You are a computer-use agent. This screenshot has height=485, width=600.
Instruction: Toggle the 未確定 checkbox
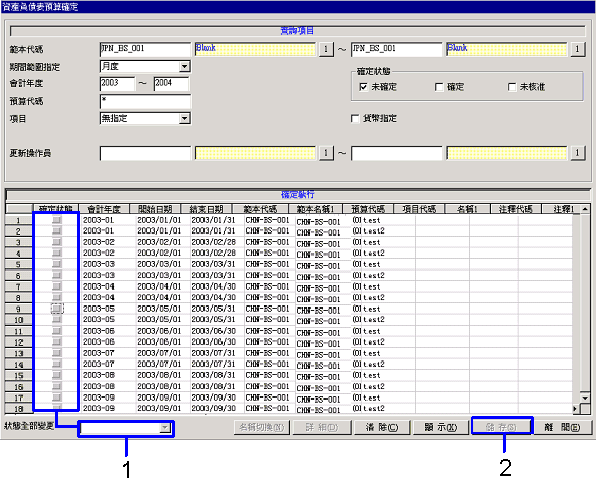click(363, 87)
